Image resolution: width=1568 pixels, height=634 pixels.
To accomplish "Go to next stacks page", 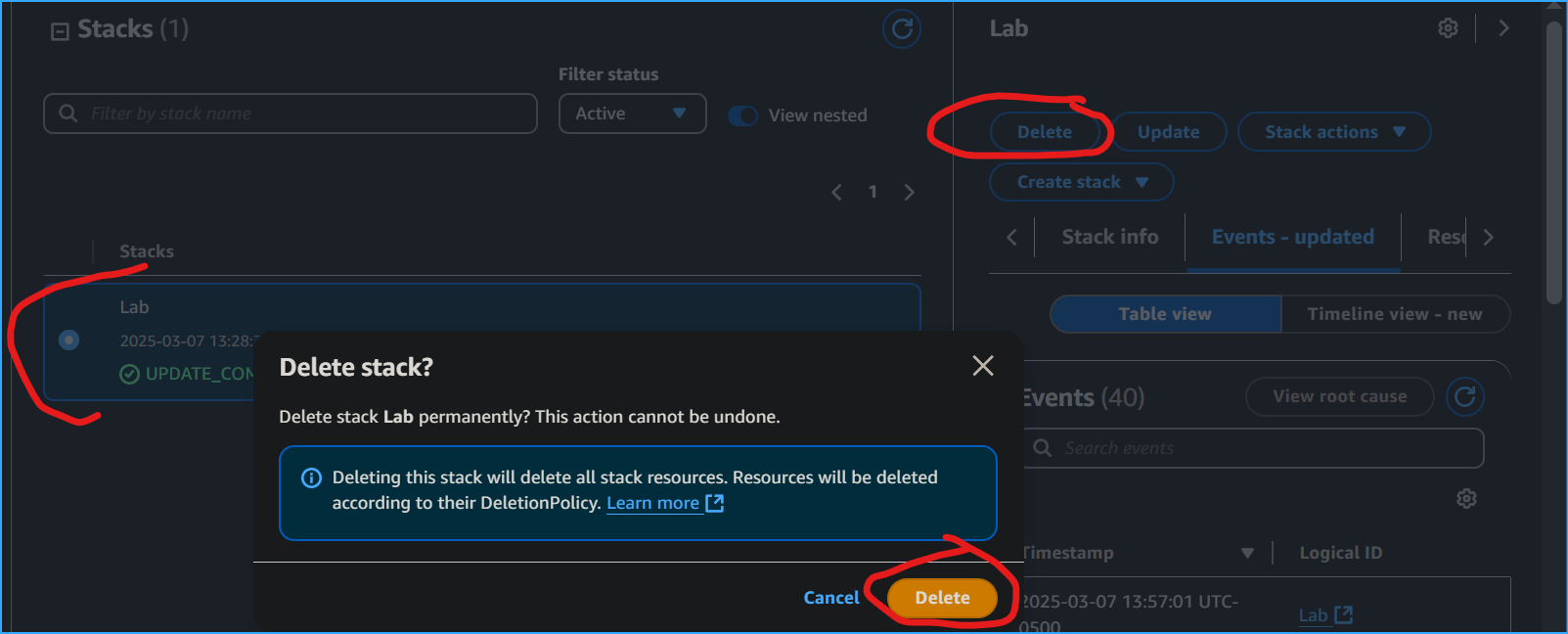I will pyautogui.click(x=909, y=192).
